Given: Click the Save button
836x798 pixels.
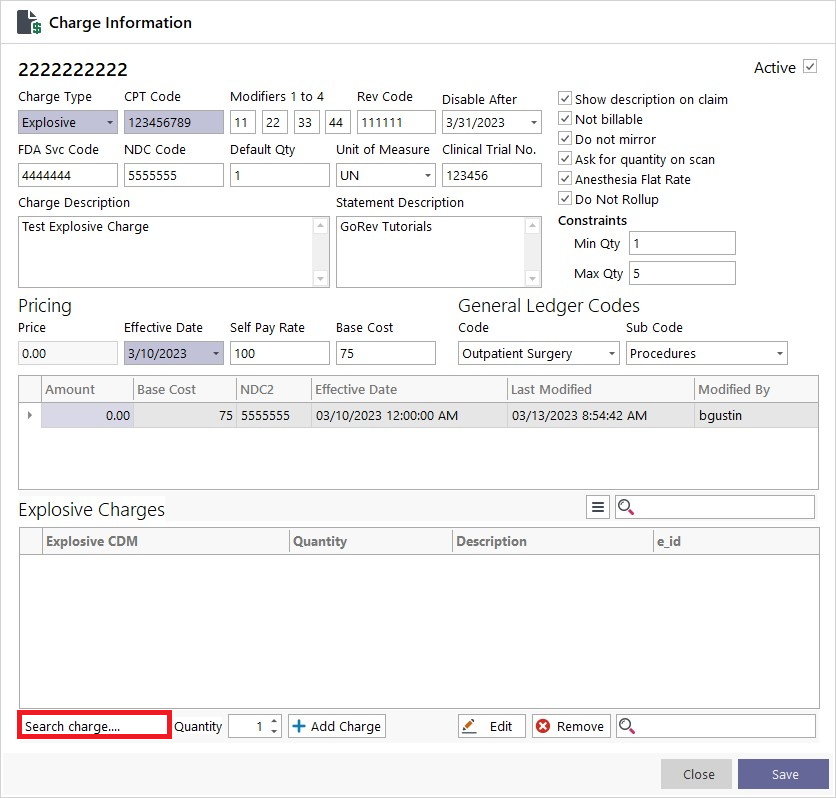Looking at the screenshot, I should (x=783, y=774).
